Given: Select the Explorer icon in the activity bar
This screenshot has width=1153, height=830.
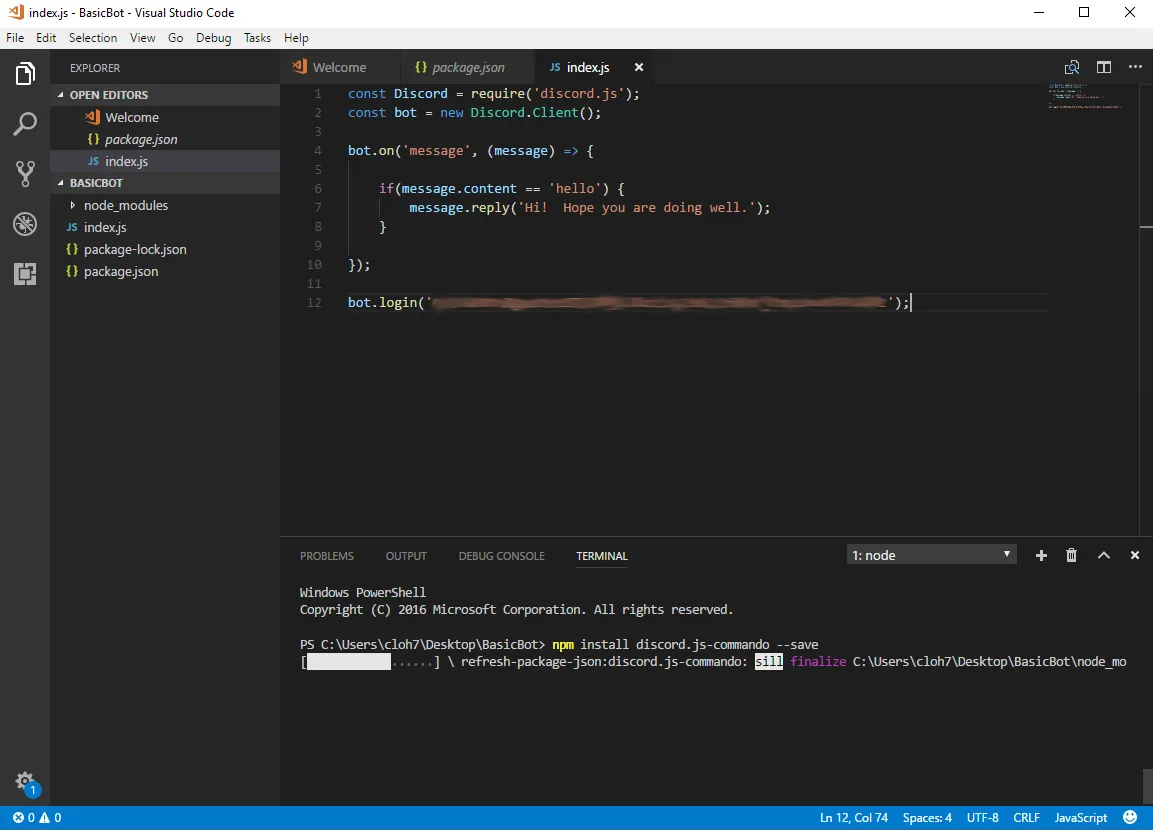Looking at the screenshot, I should [x=24, y=72].
